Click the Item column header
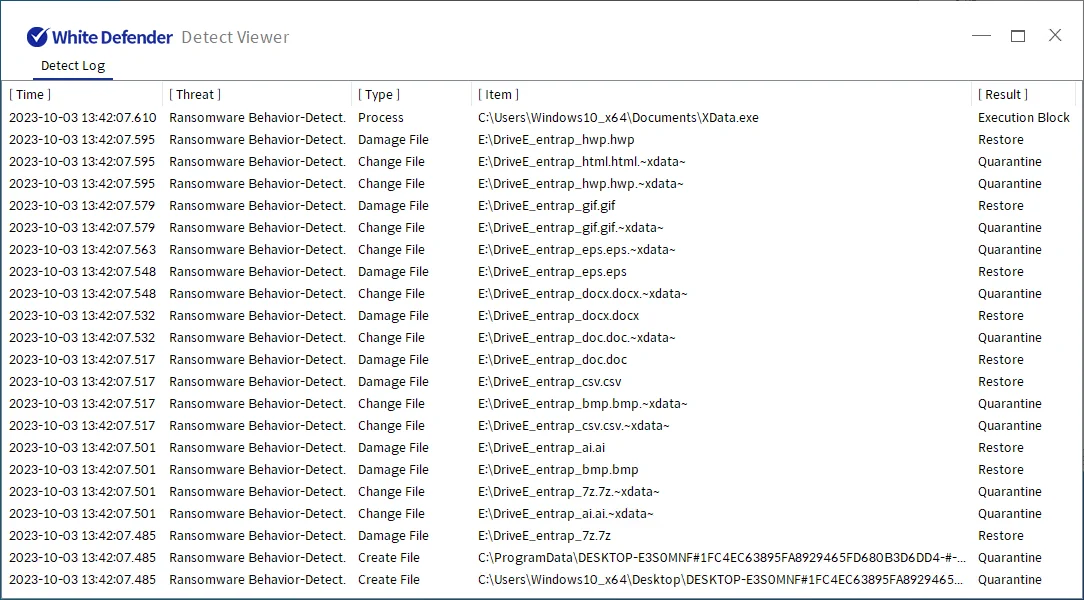 click(499, 95)
